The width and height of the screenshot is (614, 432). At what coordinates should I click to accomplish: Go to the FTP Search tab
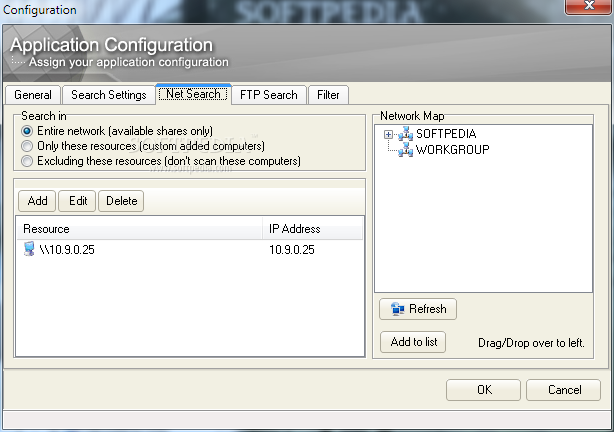[269, 95]
